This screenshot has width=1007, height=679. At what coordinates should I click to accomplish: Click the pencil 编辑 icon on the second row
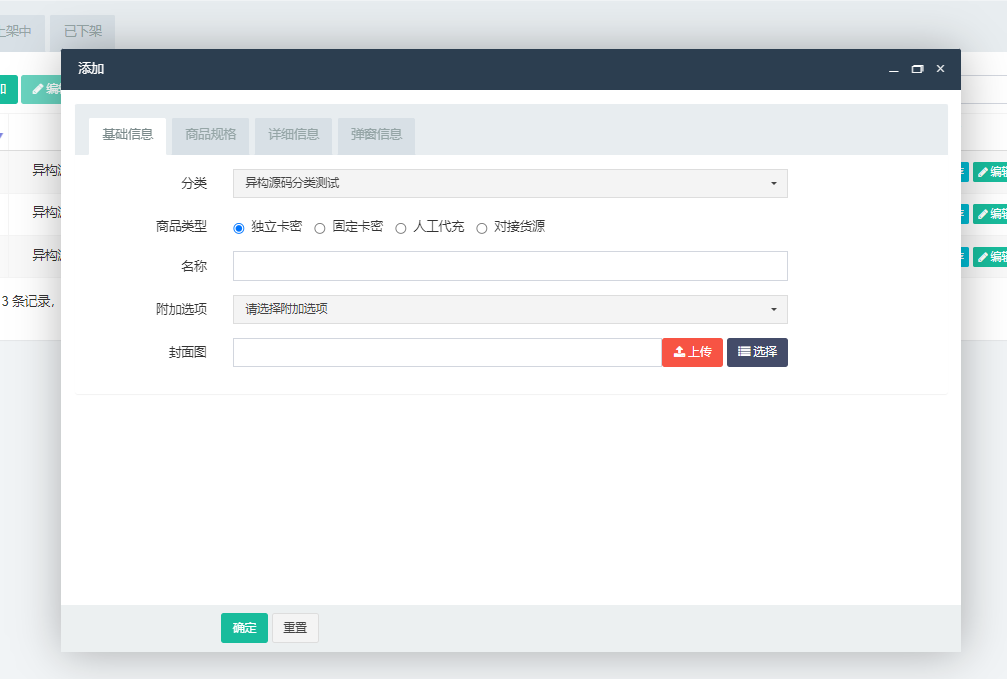tap(983, 214)
